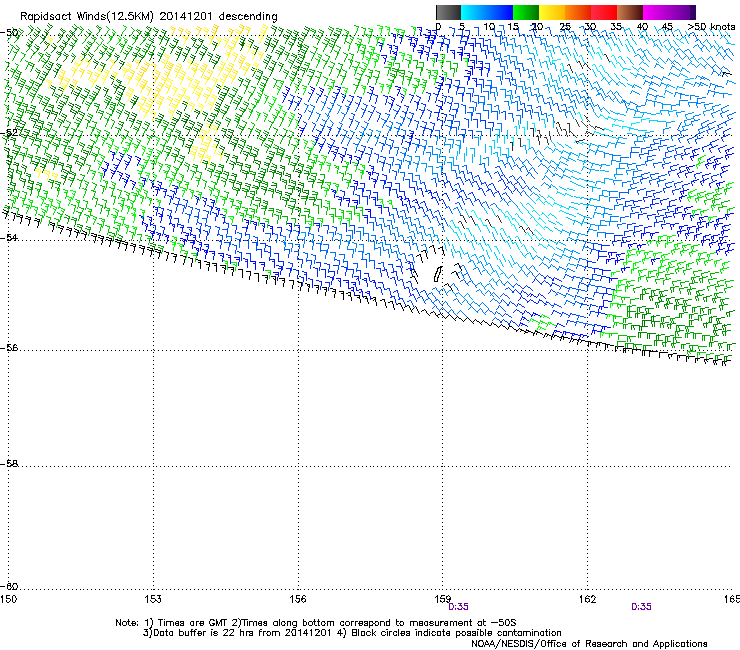Click the '25' legend scale label
740x650 pixels.
point(565,27)
